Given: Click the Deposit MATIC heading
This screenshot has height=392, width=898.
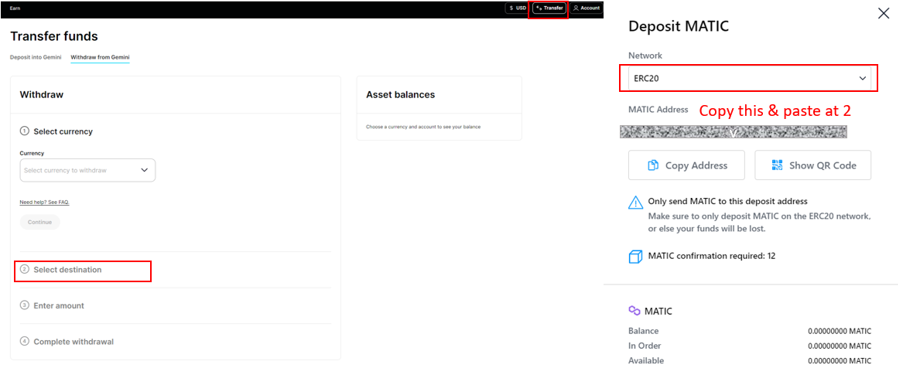Looking at the screenshot, I should click(679, 26).
